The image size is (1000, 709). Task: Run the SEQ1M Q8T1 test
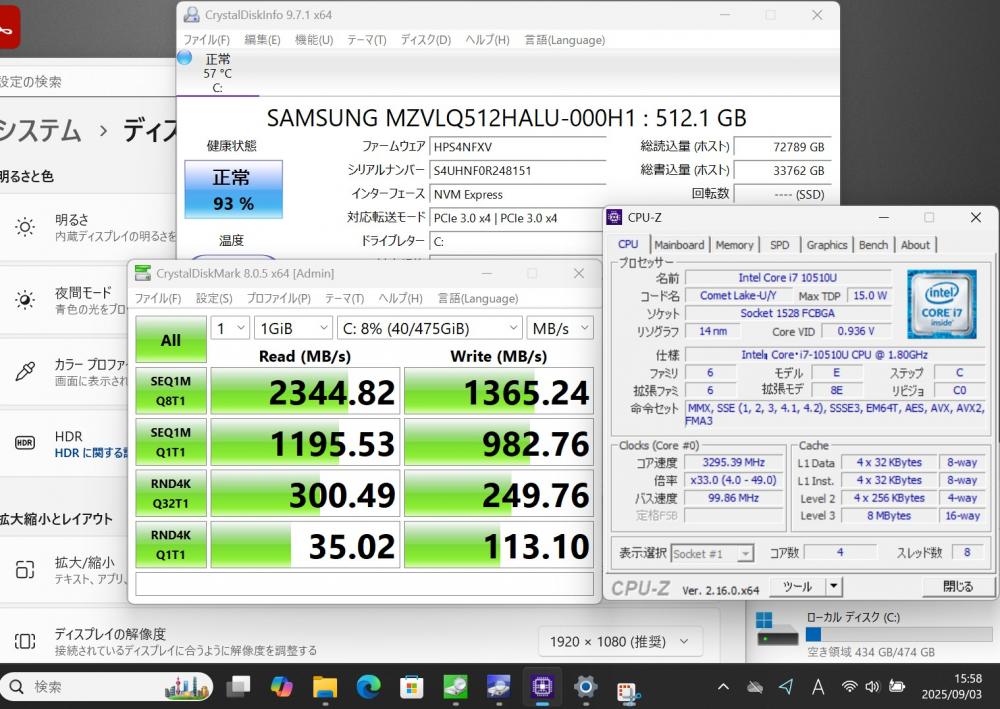[171, 391]
